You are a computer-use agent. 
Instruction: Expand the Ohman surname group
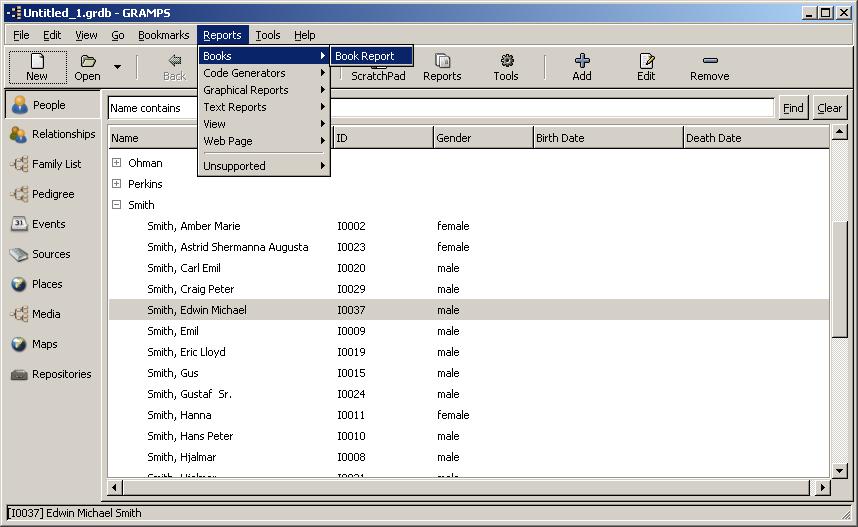(x=117, y=163)
